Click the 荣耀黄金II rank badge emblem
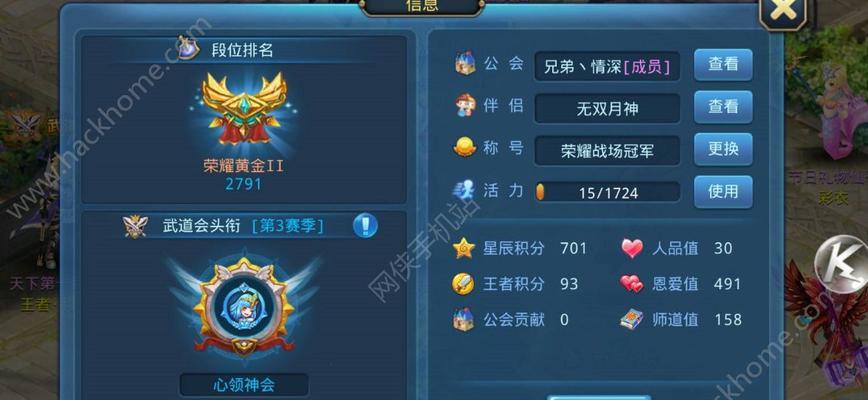This screenshot has width=868, height=400. point(244,108)
